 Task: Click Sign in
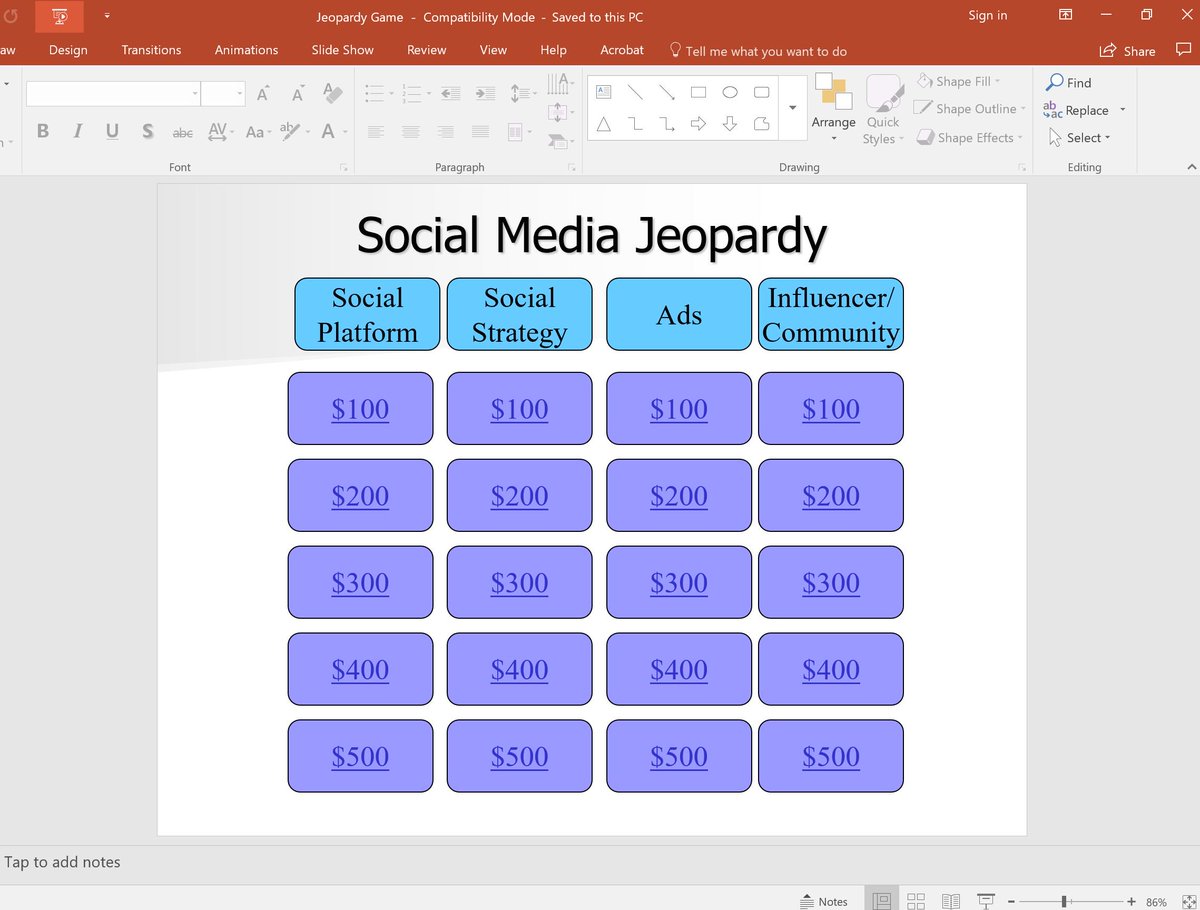click(x=988, y=15)
